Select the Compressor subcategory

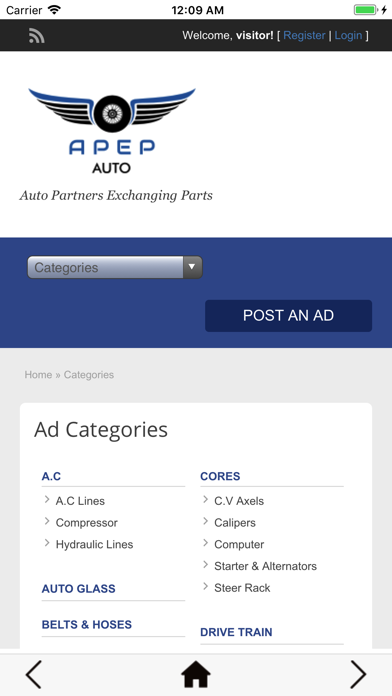click(87, 522)
